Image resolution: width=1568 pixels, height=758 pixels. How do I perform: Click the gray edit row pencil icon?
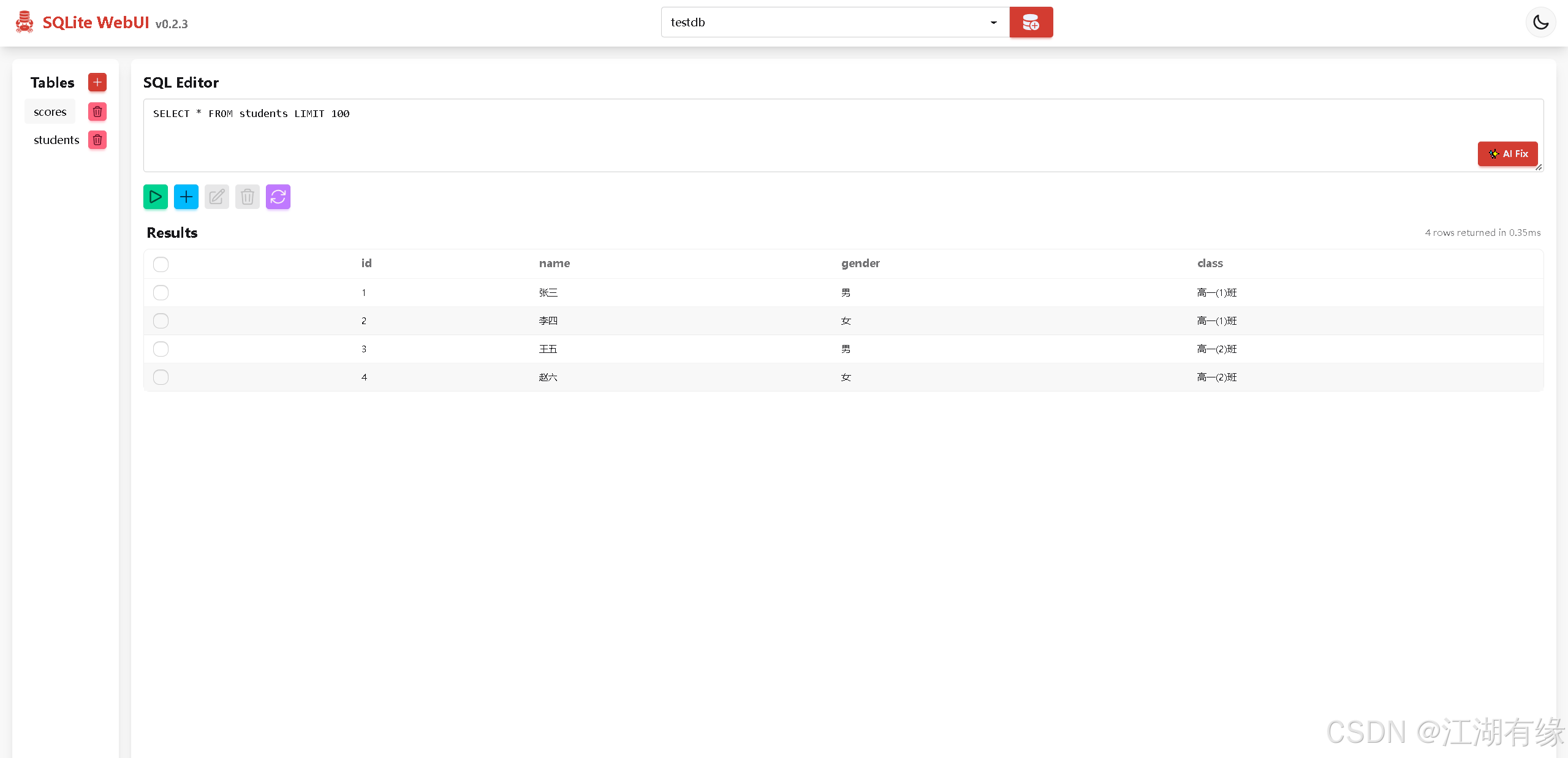pyautogui.click(x=217, y=197)
